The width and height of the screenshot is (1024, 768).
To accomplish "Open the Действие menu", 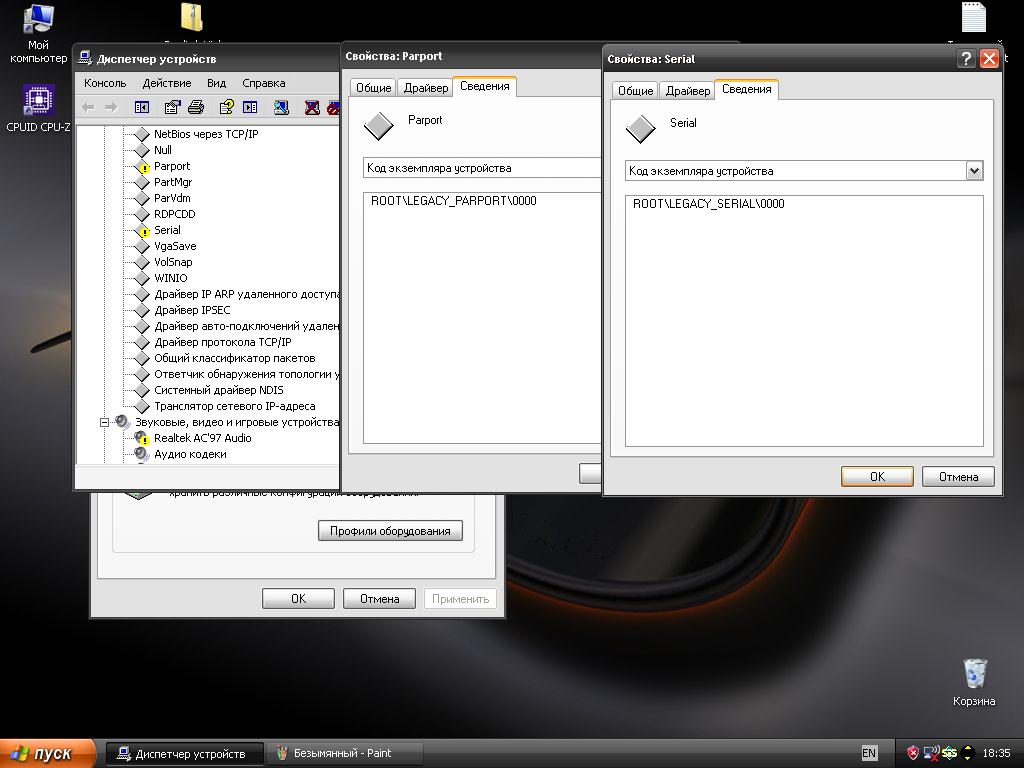I will [x=166, y=83].
